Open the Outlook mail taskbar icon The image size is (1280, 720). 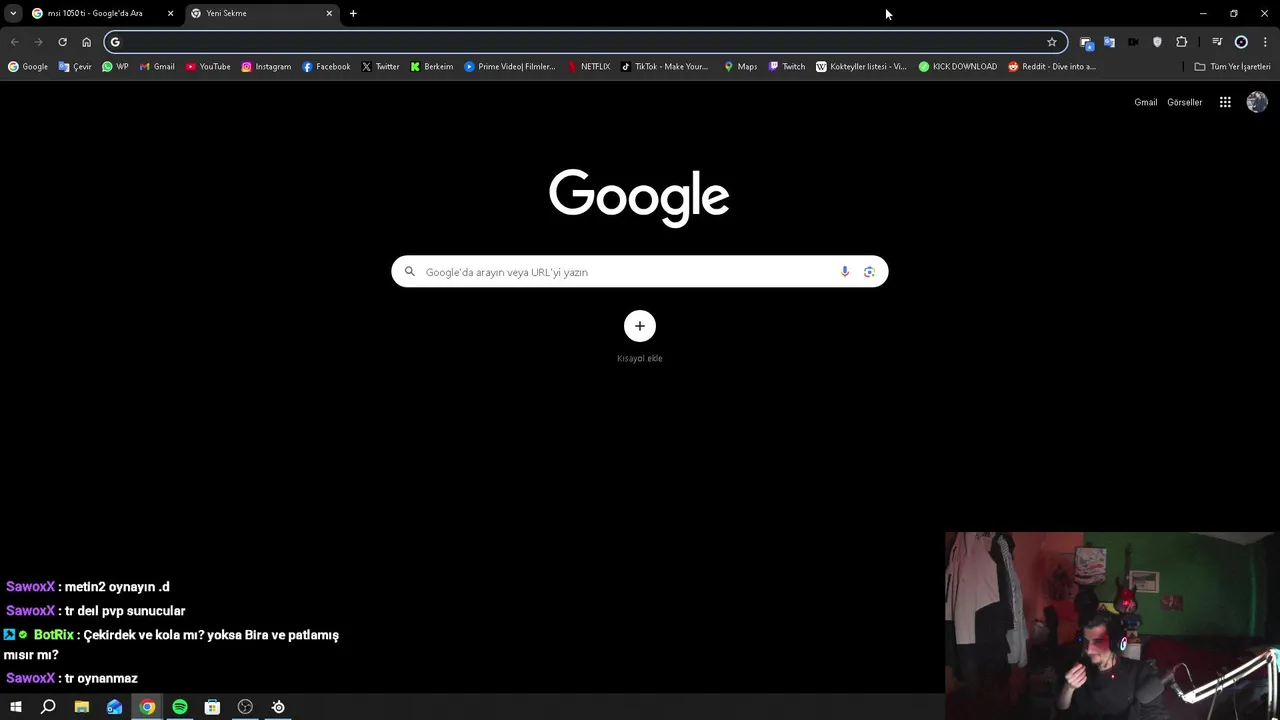[114, 707]
